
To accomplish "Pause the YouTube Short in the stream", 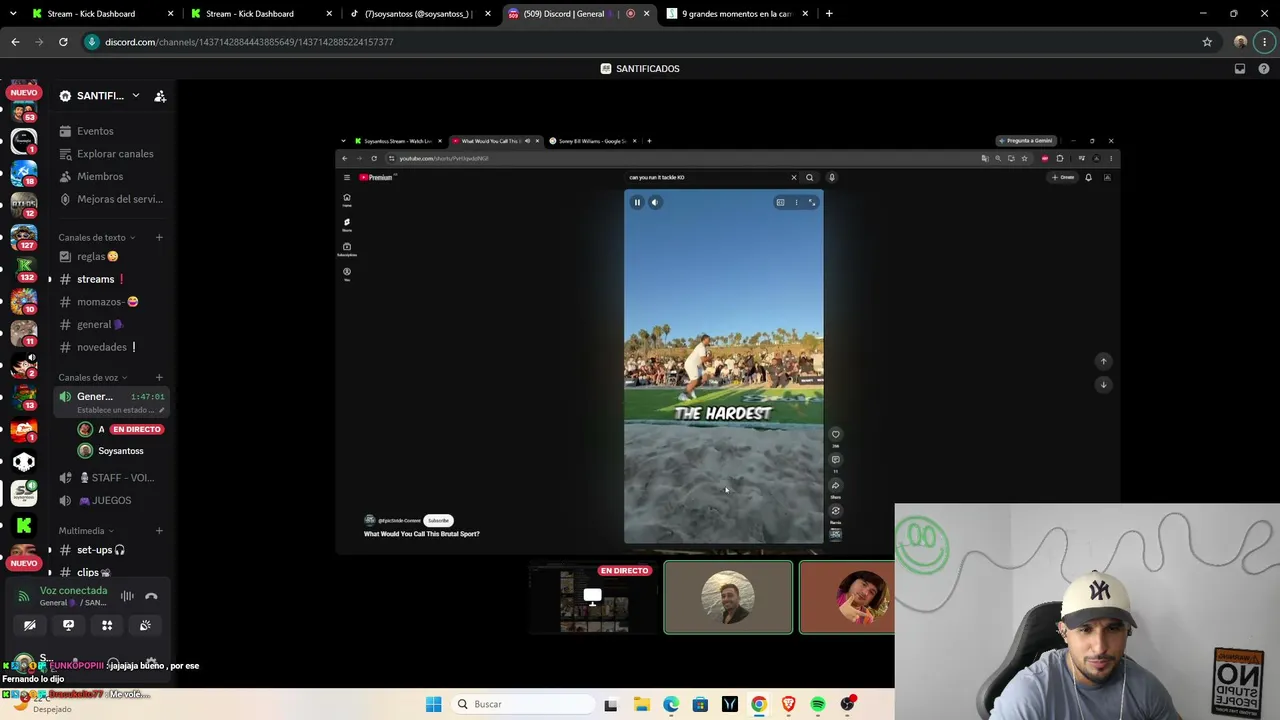I will pos(637,202).
